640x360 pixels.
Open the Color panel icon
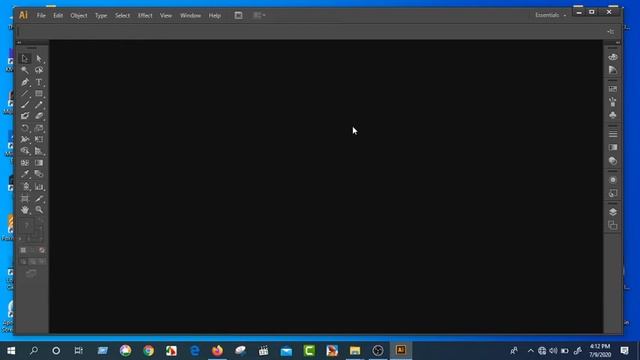tap(613, 57)
